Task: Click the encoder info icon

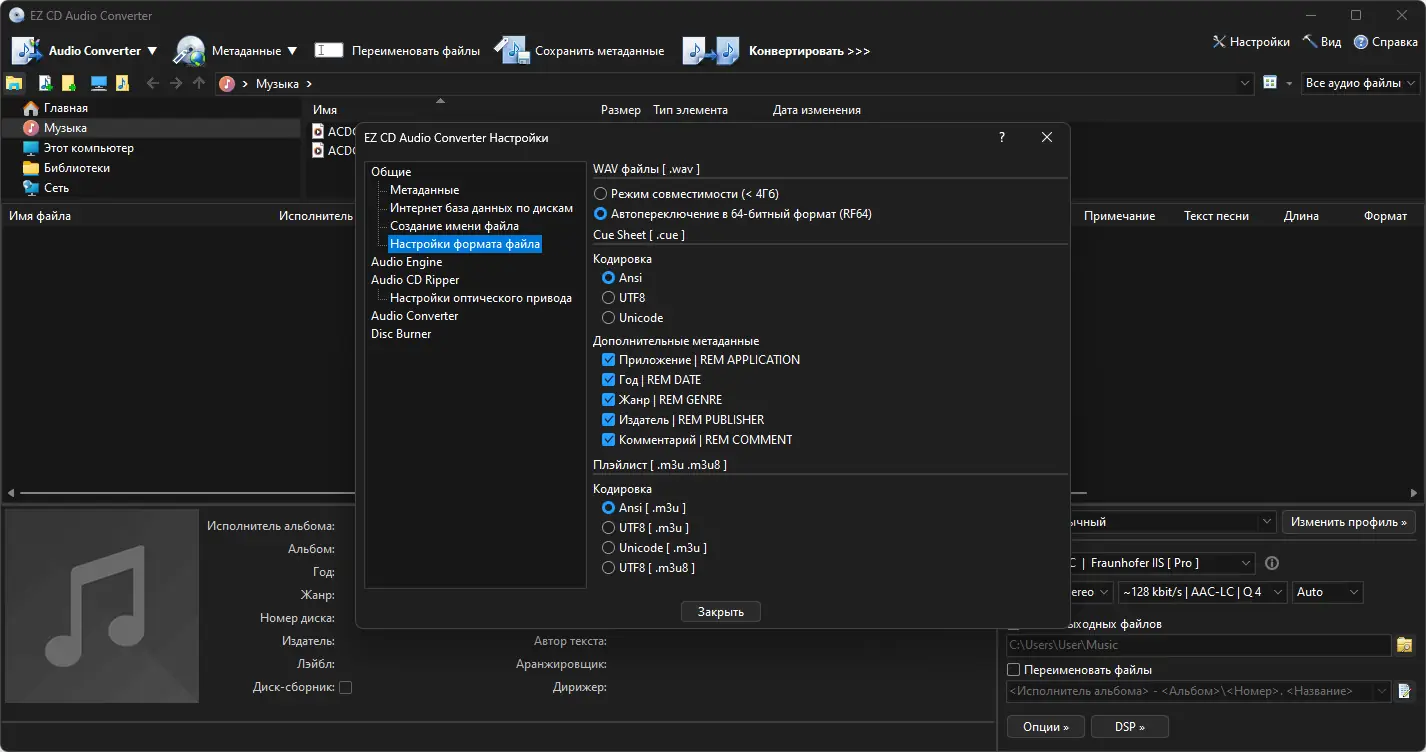Action: point(1272,563)
